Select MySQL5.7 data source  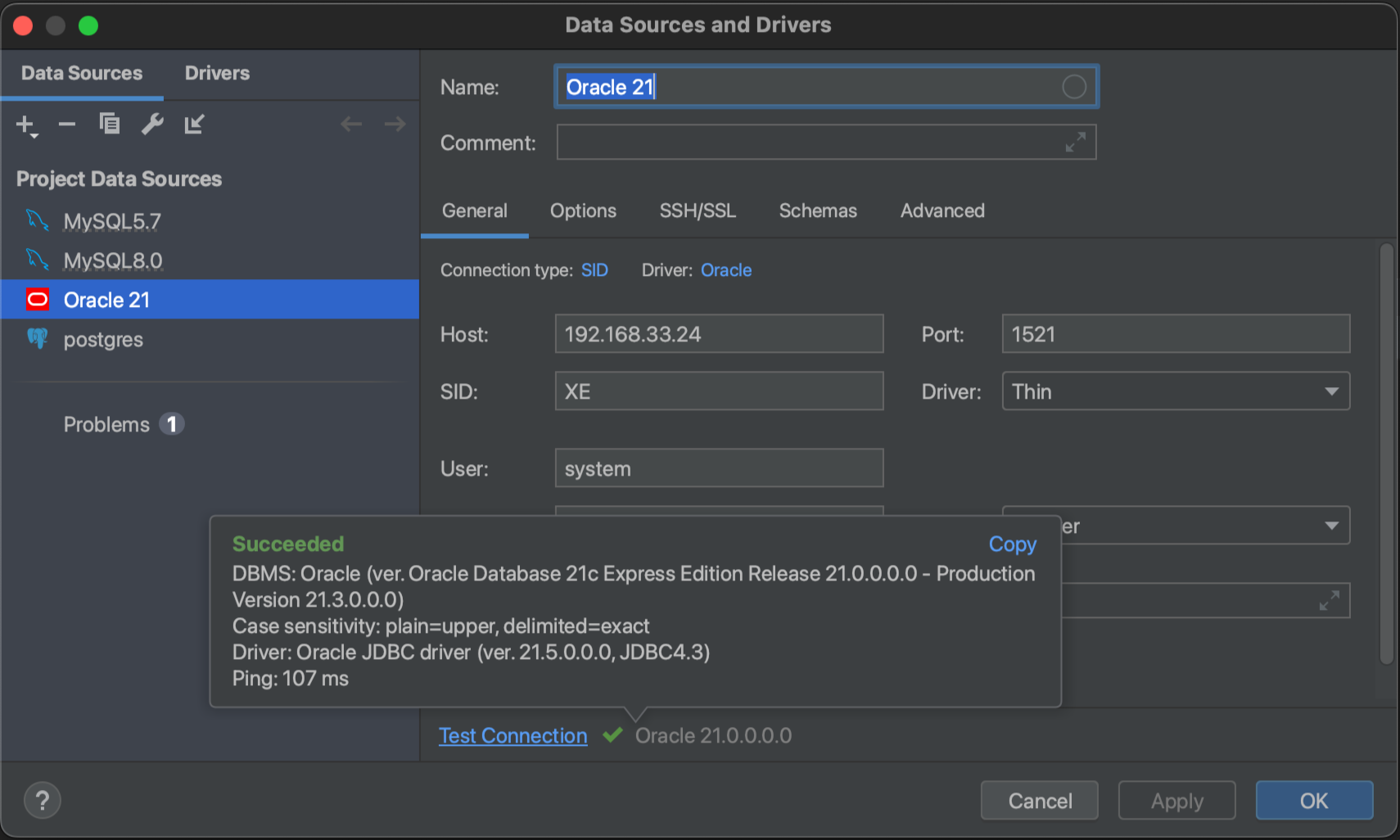[x=210, y=221]
